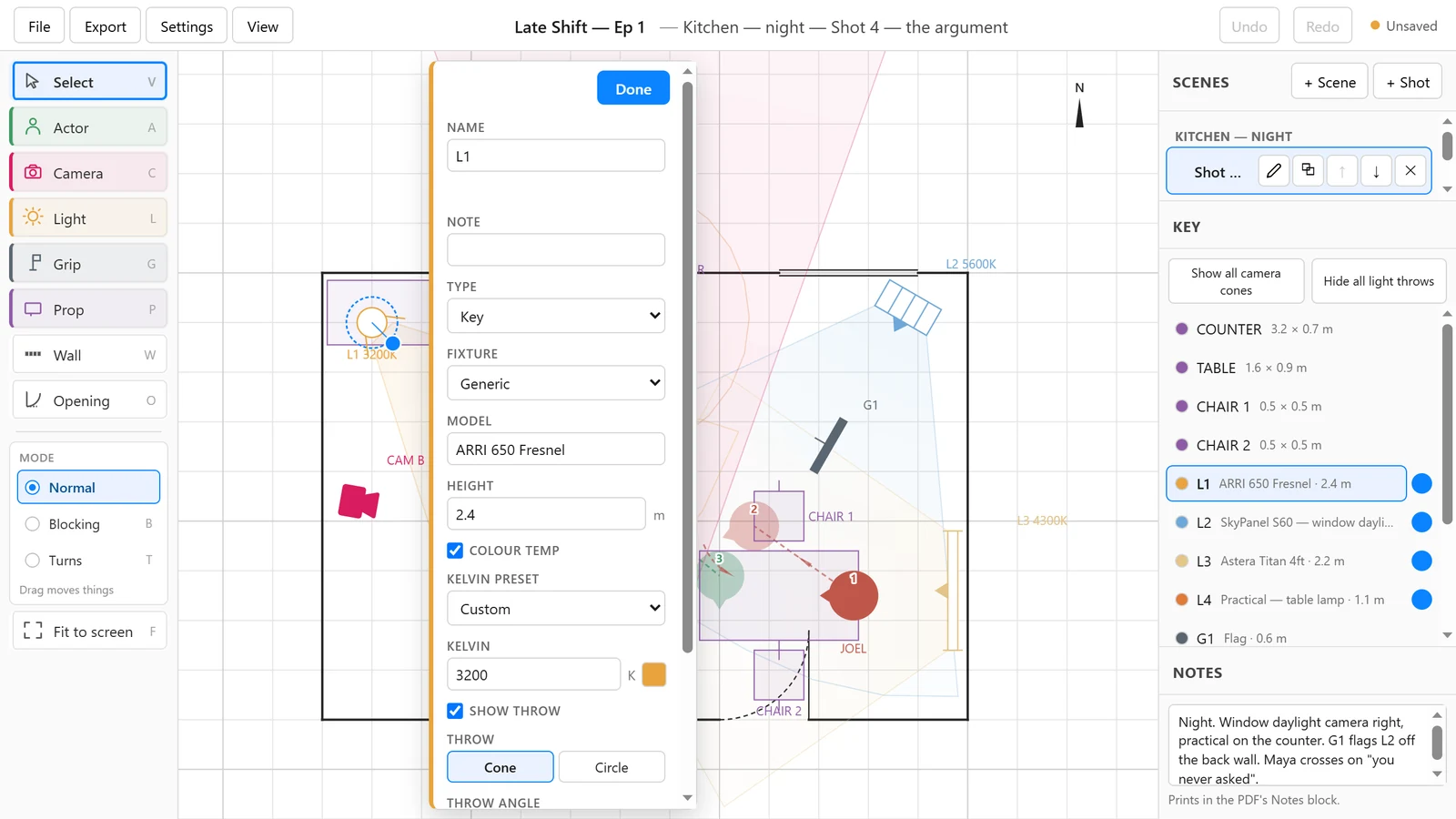Pick the Camera tool icon
Screen dimensions: 1456x819
click(x=33, y=172)
